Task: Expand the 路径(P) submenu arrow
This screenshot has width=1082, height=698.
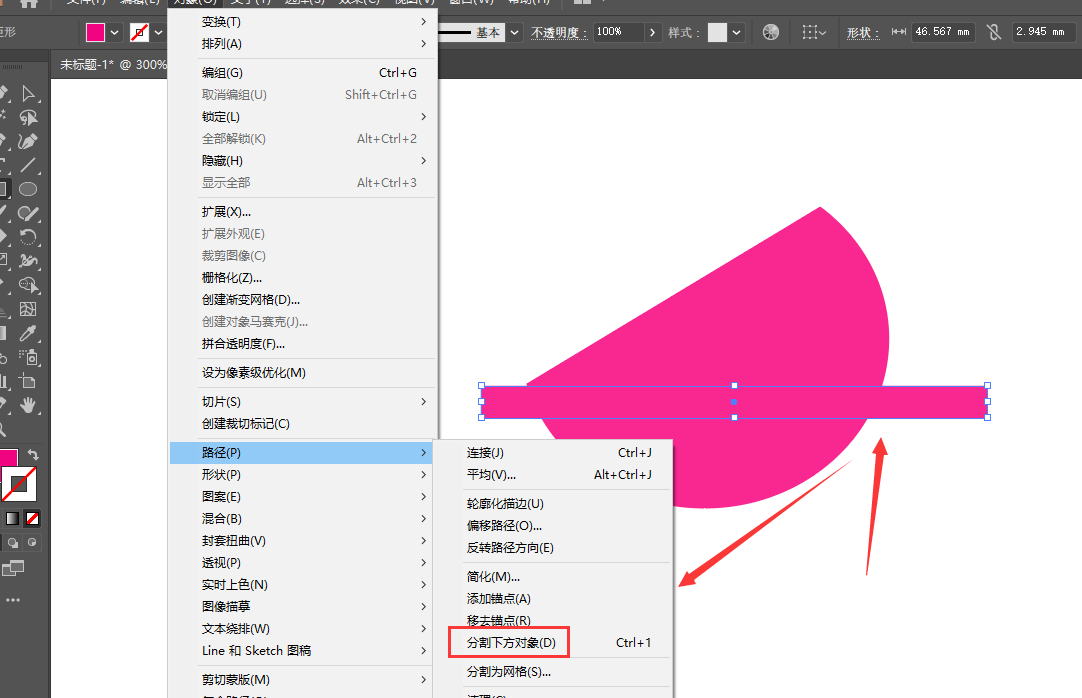Action: click(x=424, y=452)
